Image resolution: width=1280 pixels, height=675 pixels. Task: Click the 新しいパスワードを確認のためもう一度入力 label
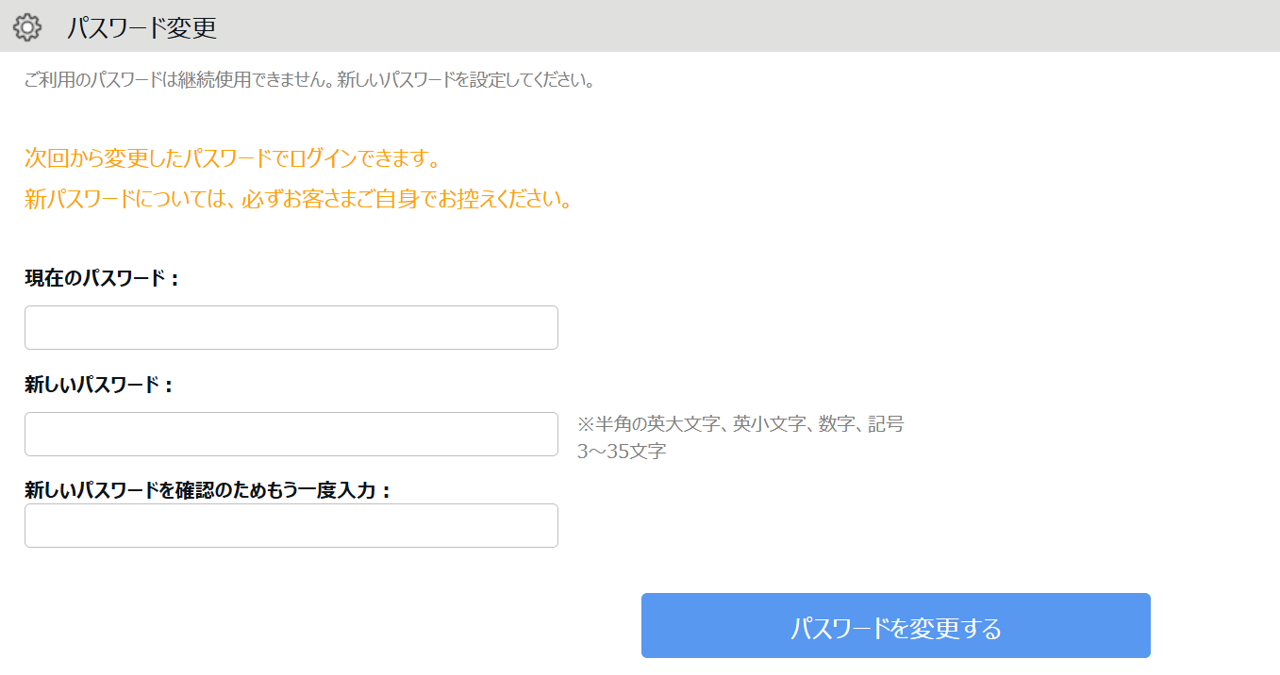208,490
